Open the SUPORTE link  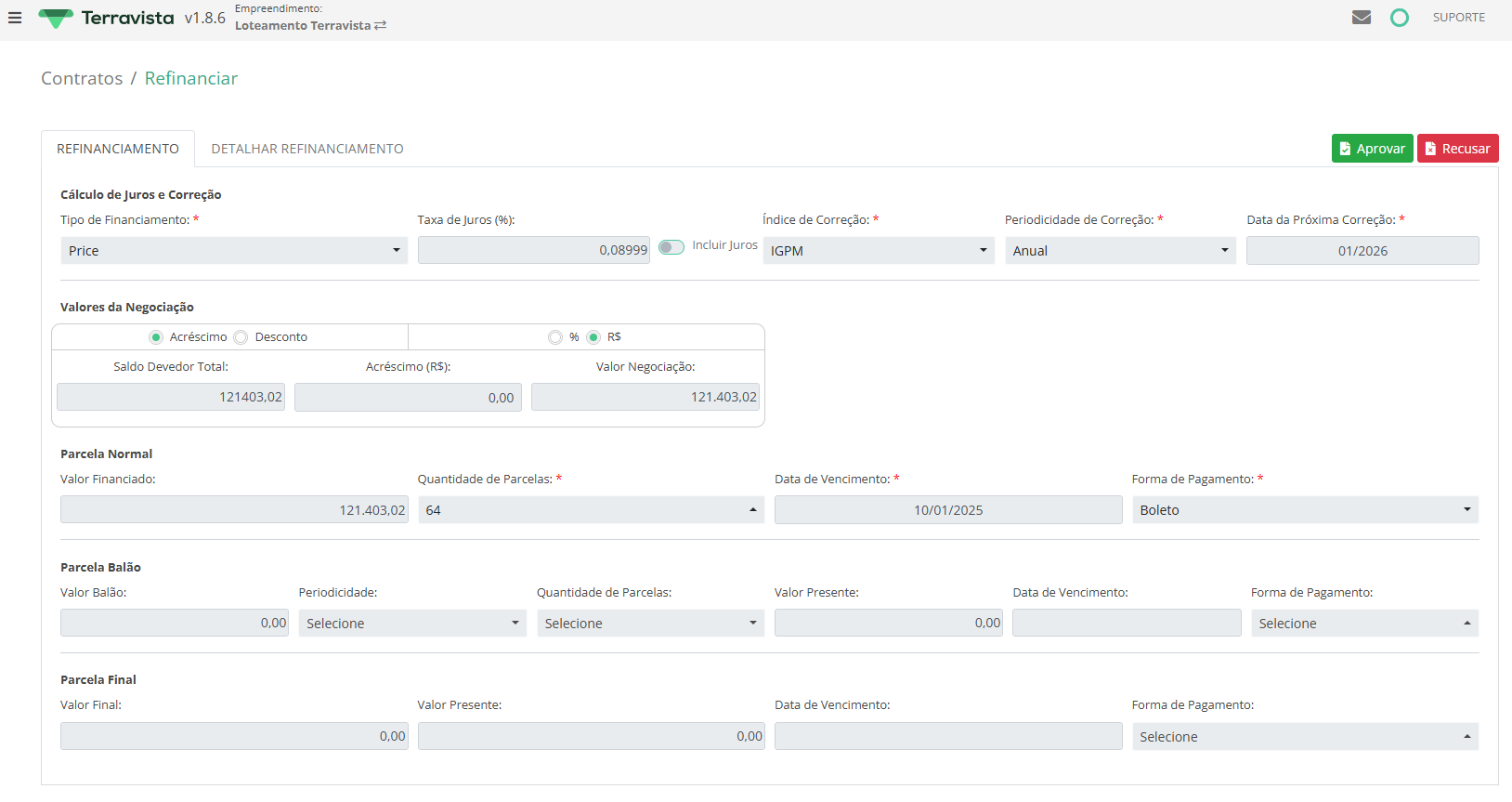[1458, 18]
